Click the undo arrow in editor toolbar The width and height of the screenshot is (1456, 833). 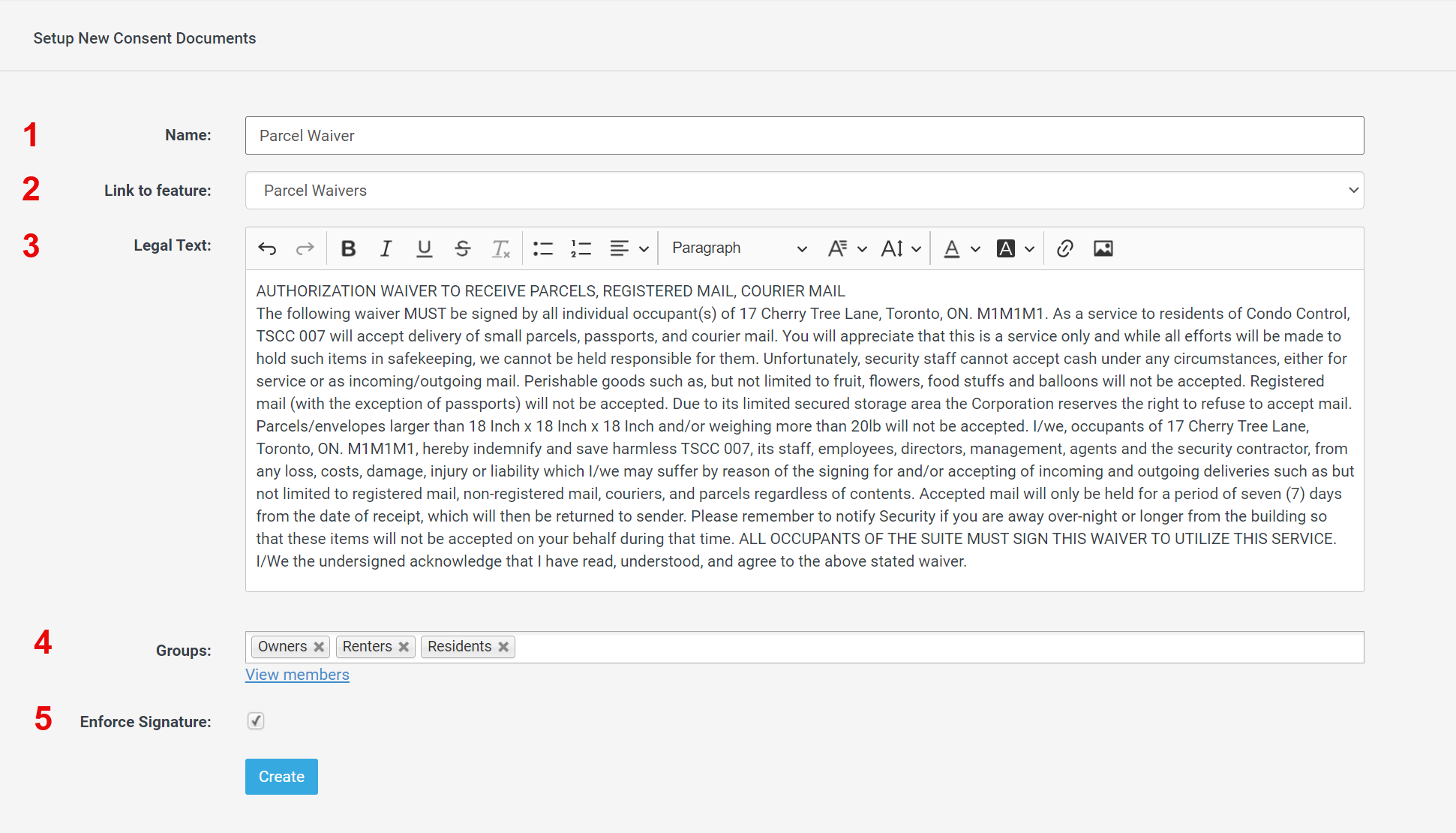267,248
